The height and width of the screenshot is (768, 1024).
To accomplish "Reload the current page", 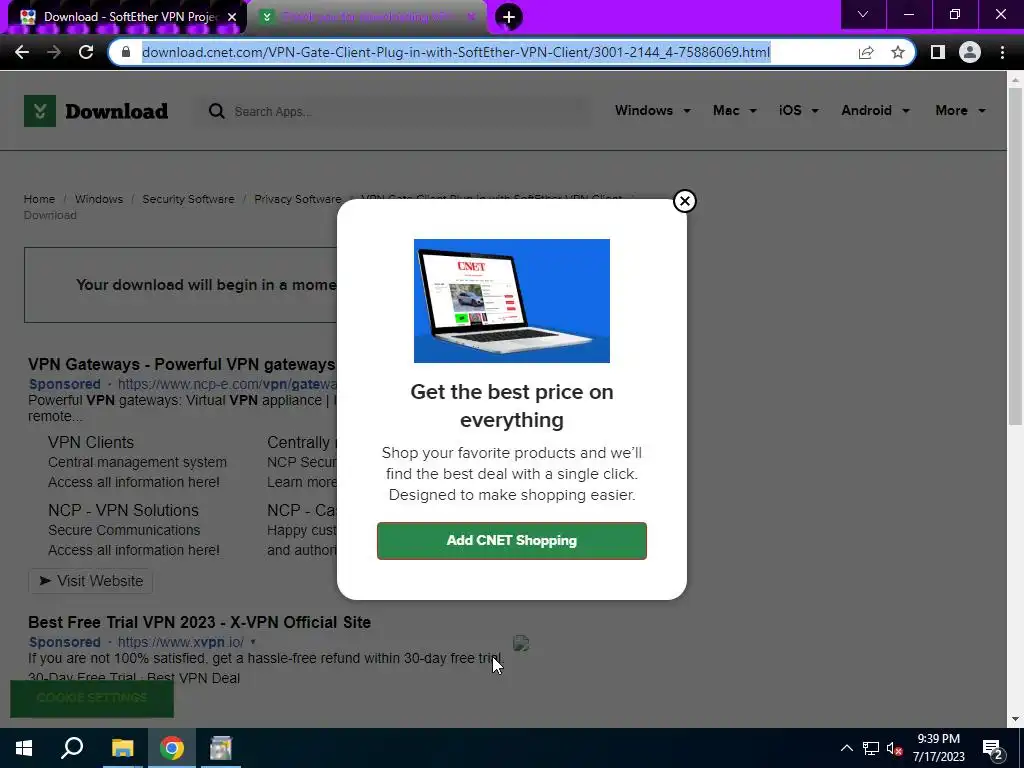I will (x=86, y=52).
